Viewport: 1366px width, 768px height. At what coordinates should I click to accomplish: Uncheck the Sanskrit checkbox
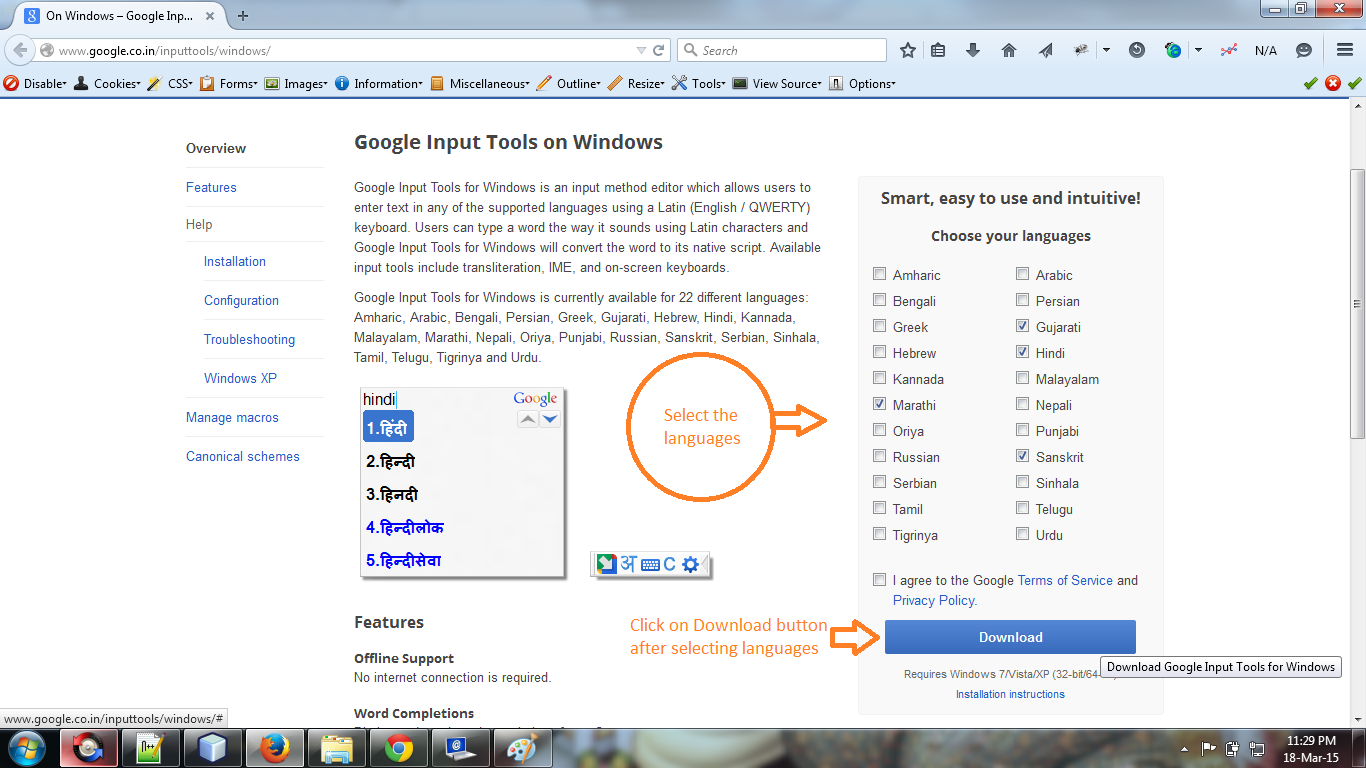pyautogui.click(x=1022, y=456)
